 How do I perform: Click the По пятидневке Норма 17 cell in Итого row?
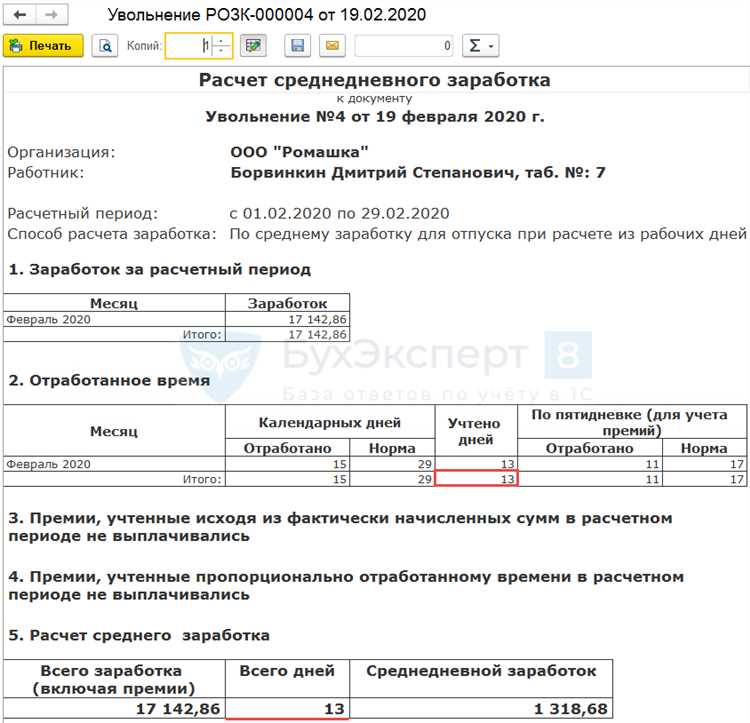tap(705, 479)
